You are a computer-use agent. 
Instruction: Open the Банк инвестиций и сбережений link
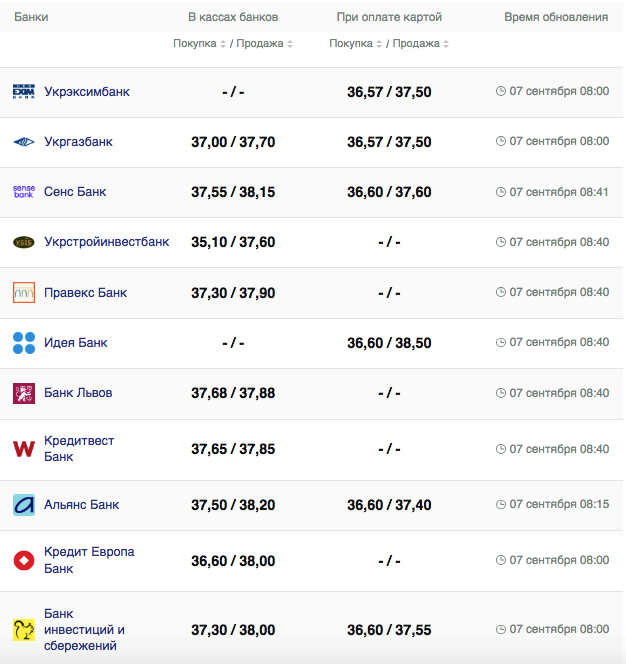click(84, 630)
